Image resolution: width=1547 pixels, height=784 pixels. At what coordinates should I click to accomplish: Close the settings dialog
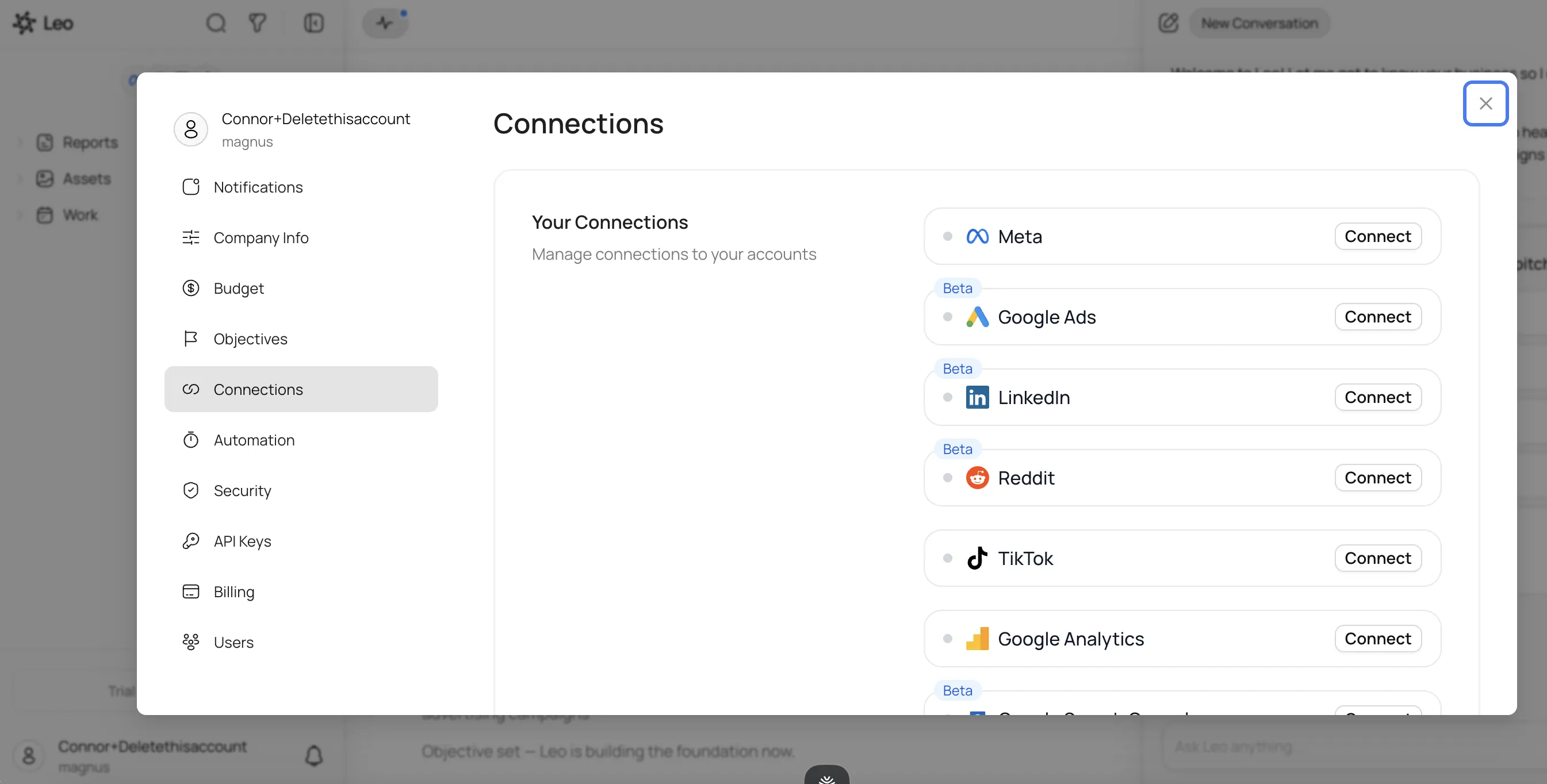tap(1485, 103)
